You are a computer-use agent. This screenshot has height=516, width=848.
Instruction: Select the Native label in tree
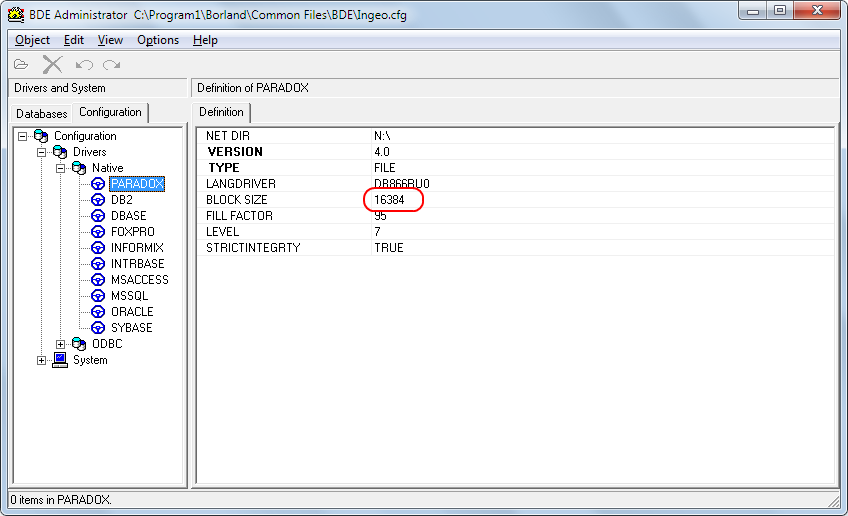click(x=108, y=168)
